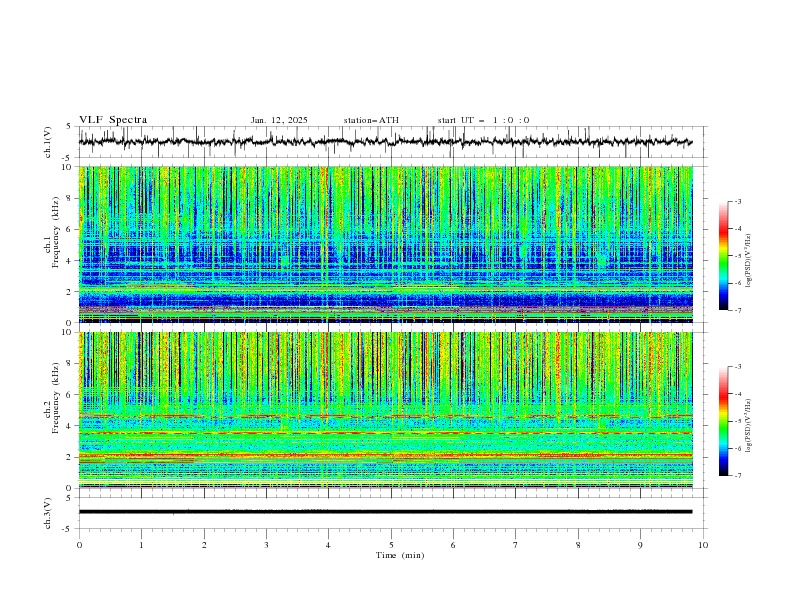
Task: Click the "ch.3(V)" axis label
Action: coord(47,513)
